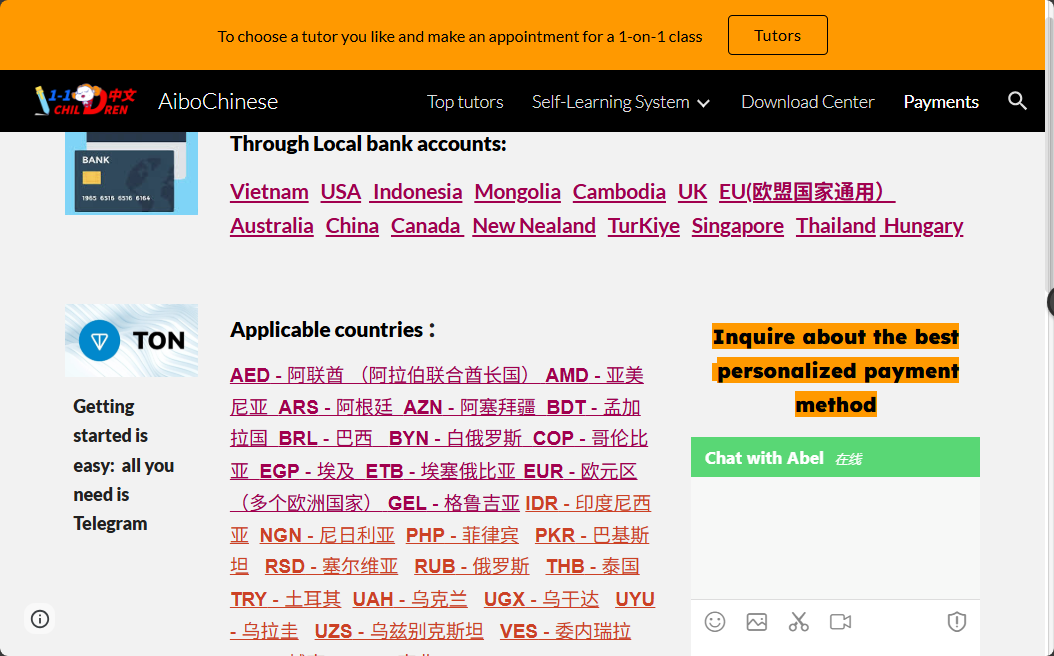Click the UZS - 乌兹别克斯坦 currency link
Image resolution: width=1054 pixels, height=656 pixels.
point(399,631)
